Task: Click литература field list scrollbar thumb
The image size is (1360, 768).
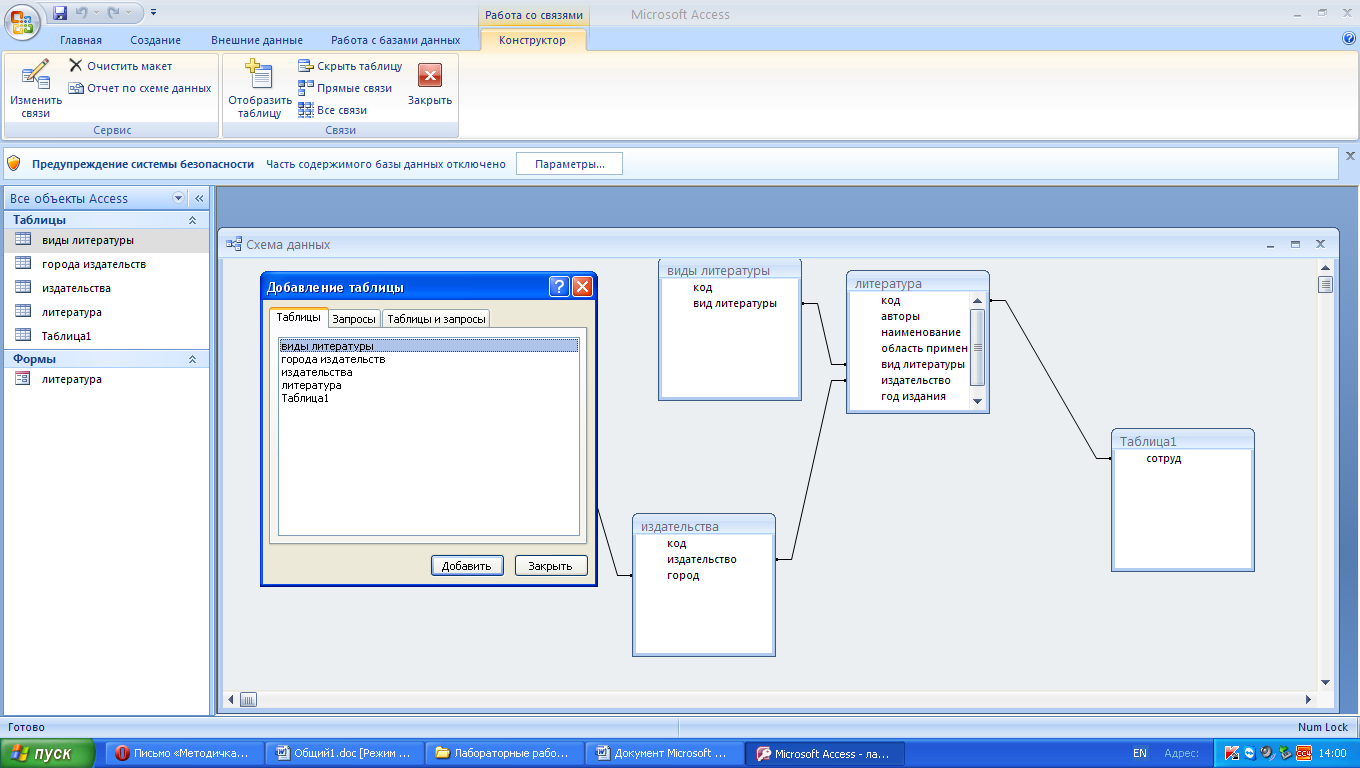Action: tap(978, 347)
